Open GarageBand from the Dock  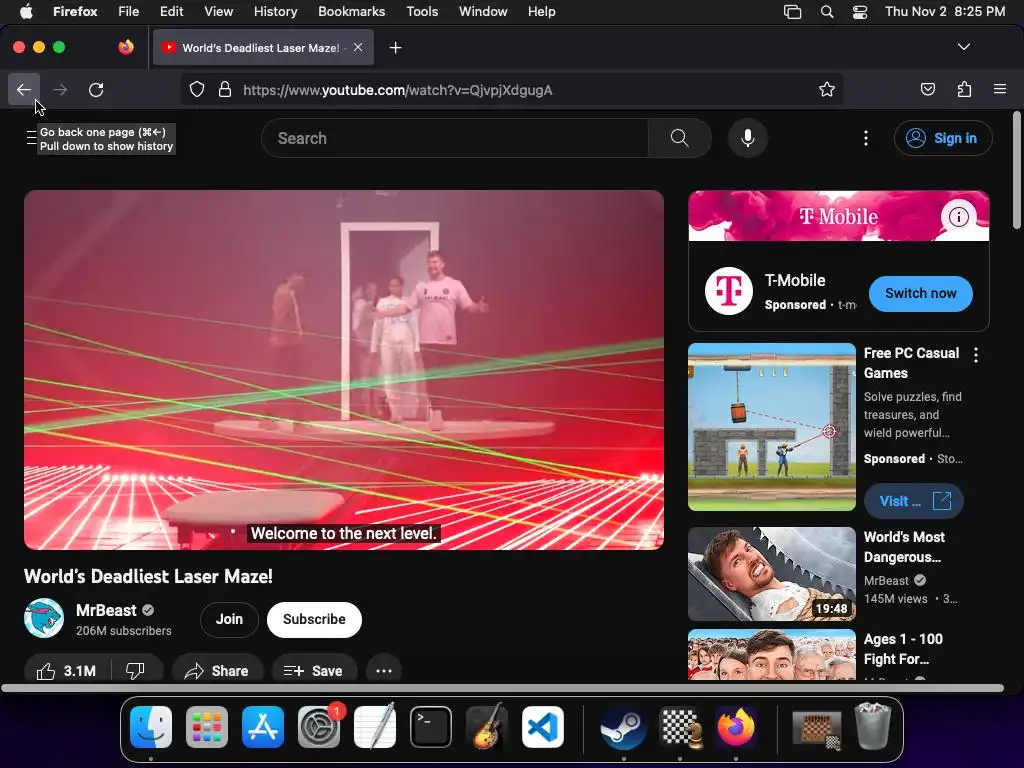(x=487, y=727)
